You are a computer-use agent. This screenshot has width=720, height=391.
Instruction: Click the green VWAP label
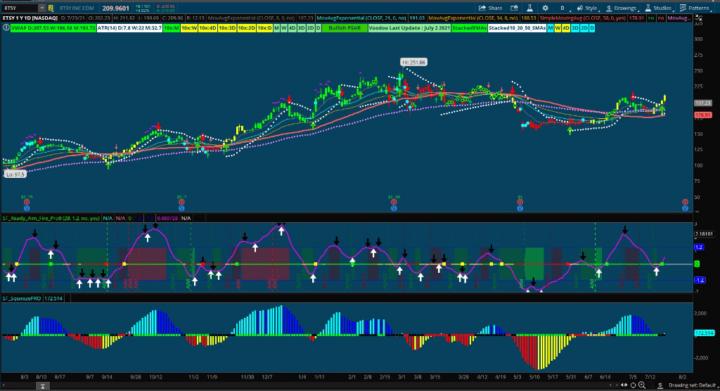[x=53, y=28]
